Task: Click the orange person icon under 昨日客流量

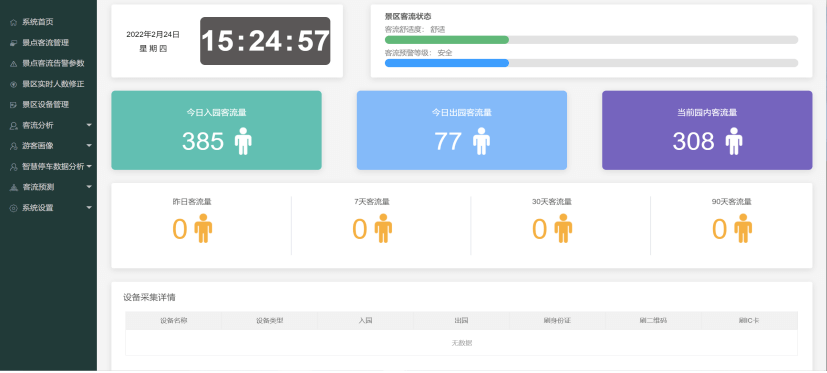Action: coord(203,228)
